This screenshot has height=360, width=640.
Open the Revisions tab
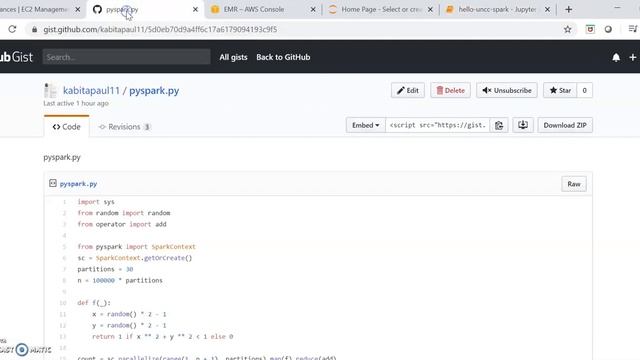click(124, 127)
